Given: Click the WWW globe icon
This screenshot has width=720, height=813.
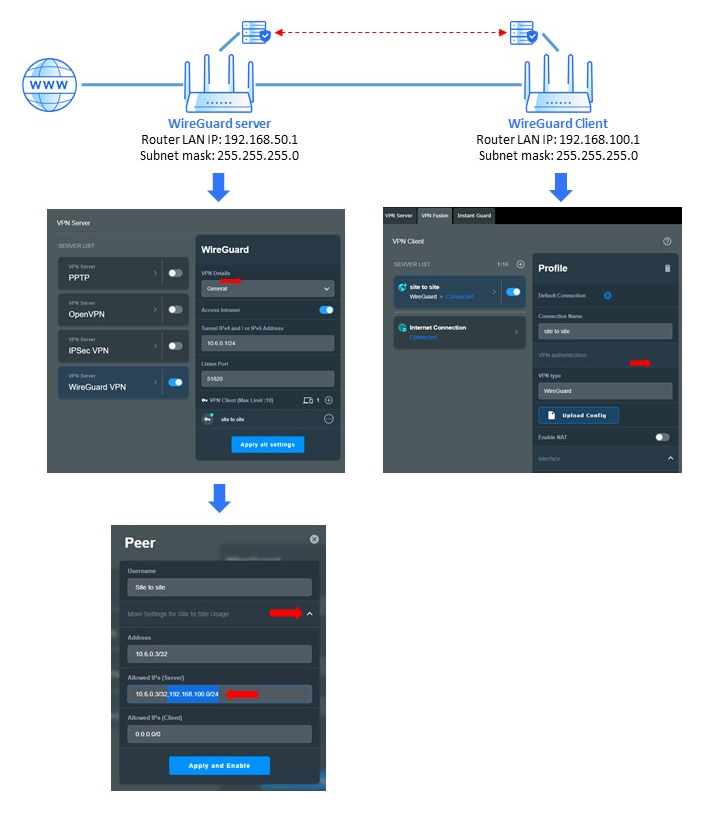Looking at the screenshot, I should (49, 85).
